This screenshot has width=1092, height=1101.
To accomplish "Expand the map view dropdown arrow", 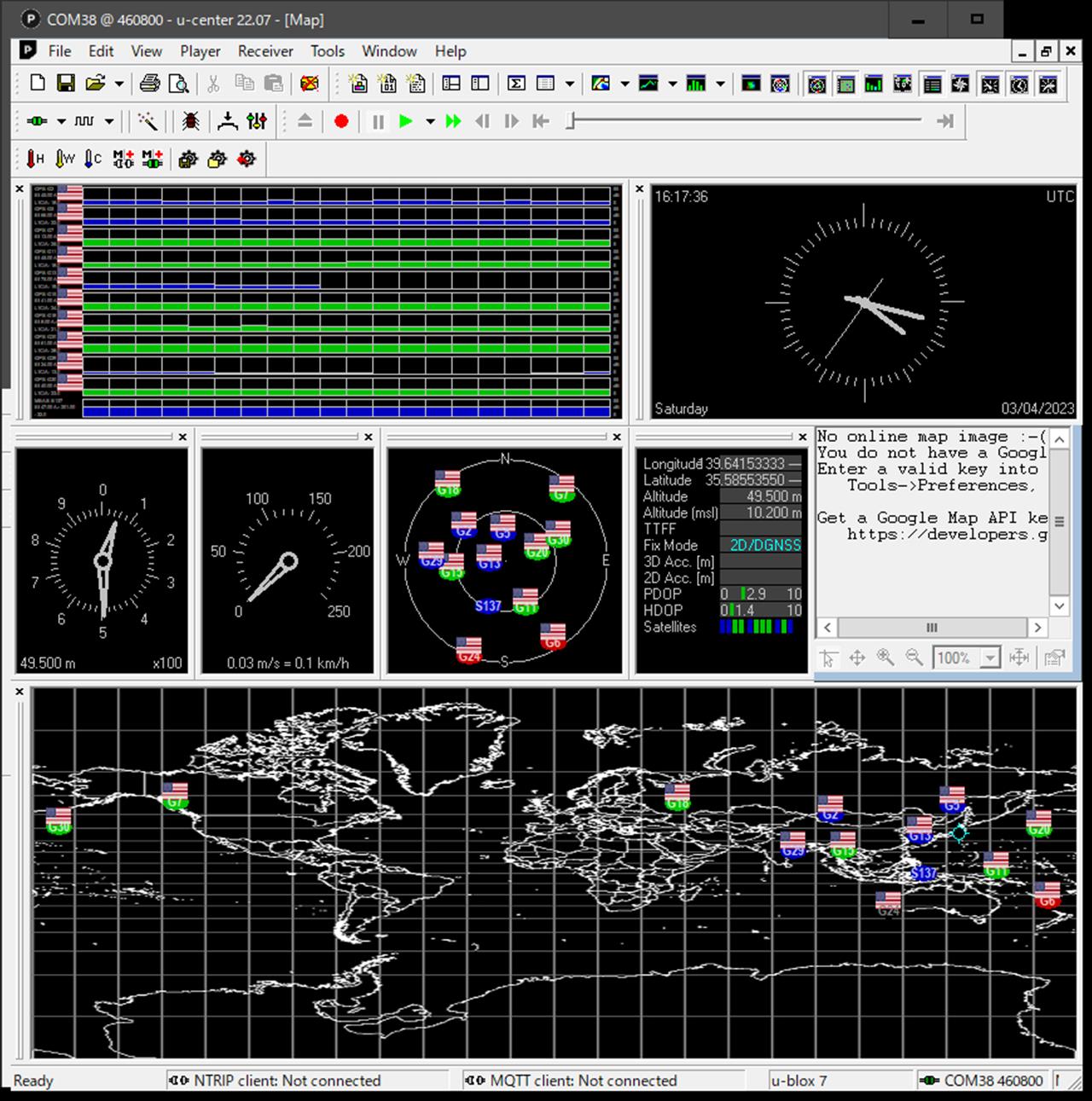I will (x=624, y=84).
